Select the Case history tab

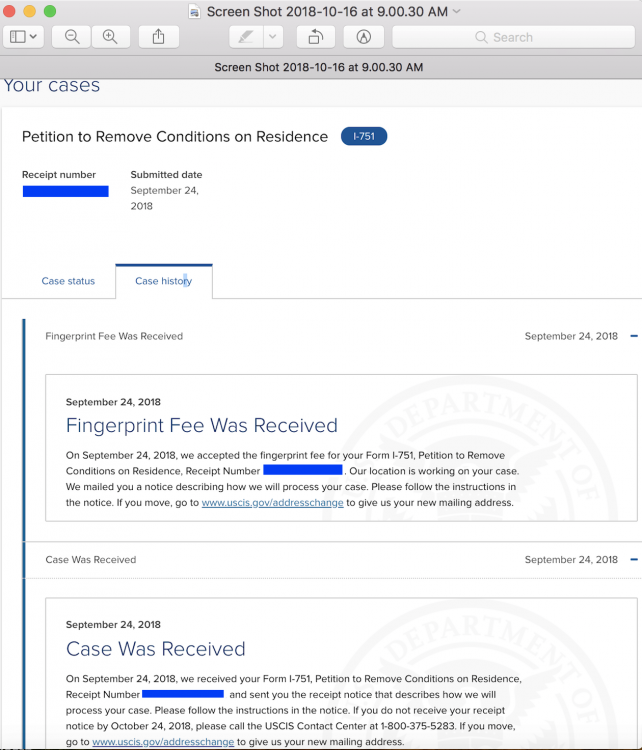pos(164,281)
